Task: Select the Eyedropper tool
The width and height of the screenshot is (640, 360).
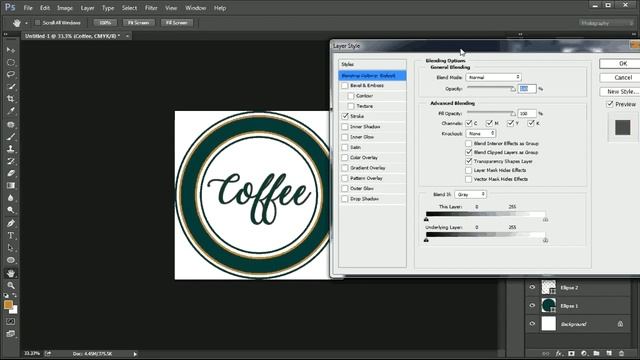Action: tap(11, 111)
